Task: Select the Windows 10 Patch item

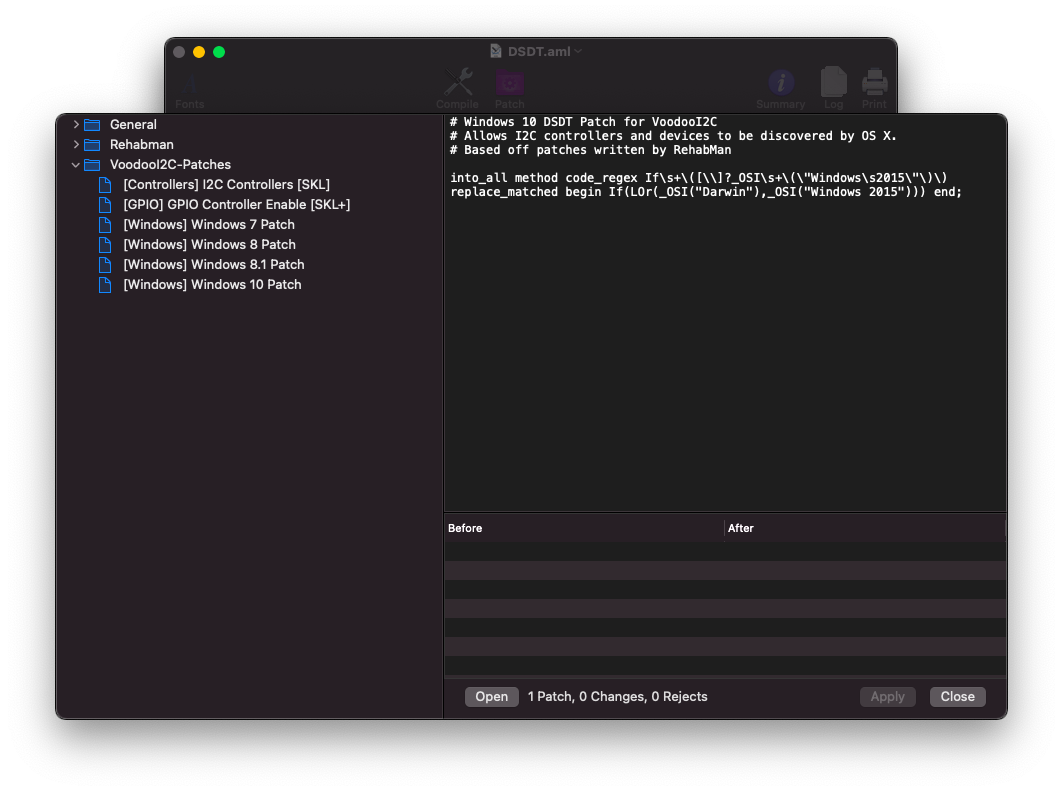Action: click(x=212, y=285)
